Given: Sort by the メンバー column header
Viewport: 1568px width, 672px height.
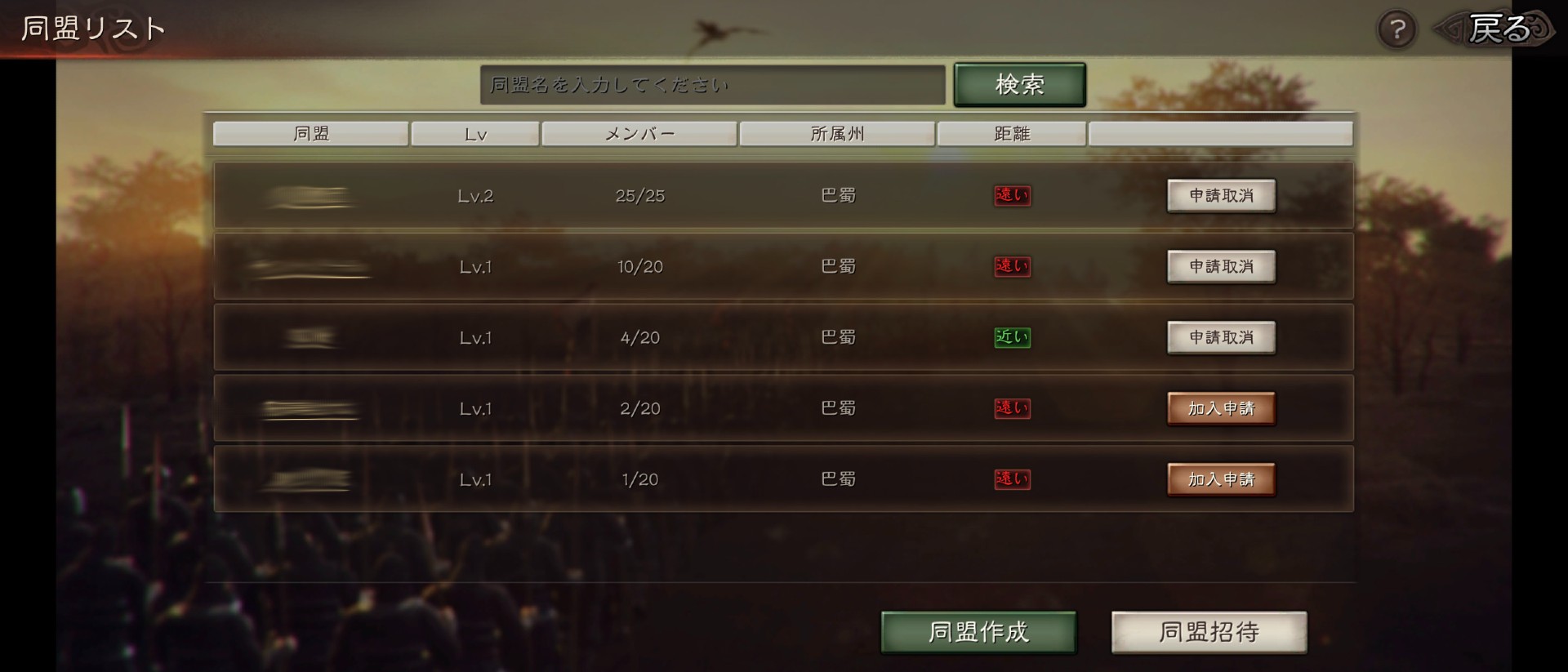Looking at the screenshot, I should pos(639,134).
